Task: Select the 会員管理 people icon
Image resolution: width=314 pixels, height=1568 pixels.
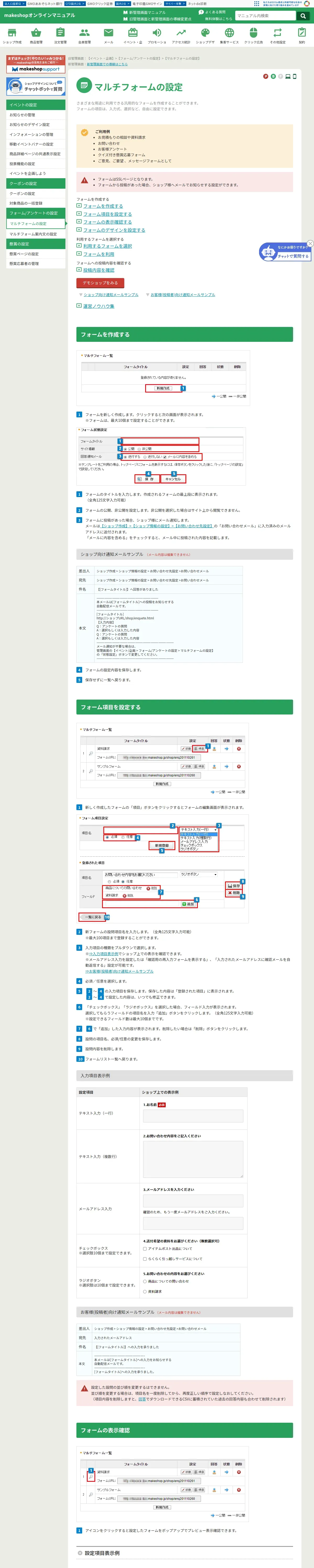Action: [84, 32]
